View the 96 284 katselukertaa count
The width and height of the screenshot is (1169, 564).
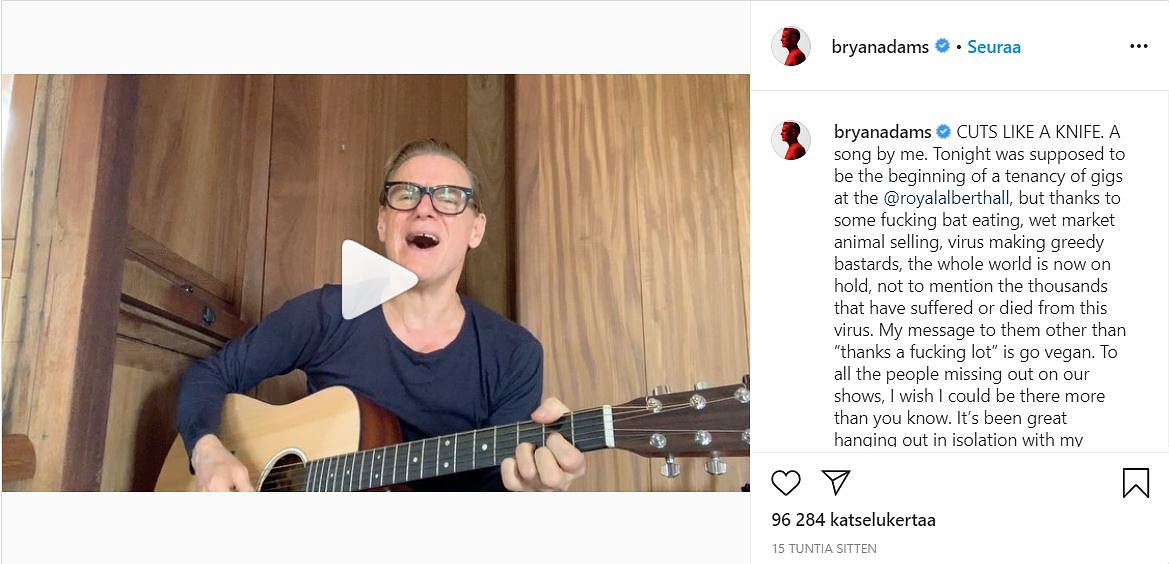pyautogui.click(x=853, y=520)
